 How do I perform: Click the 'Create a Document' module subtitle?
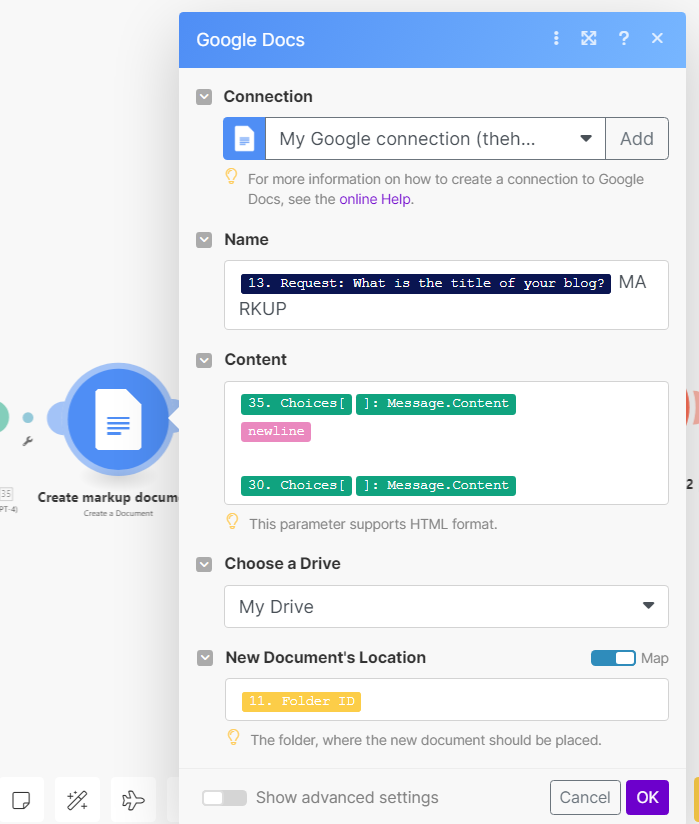point(118,513)
